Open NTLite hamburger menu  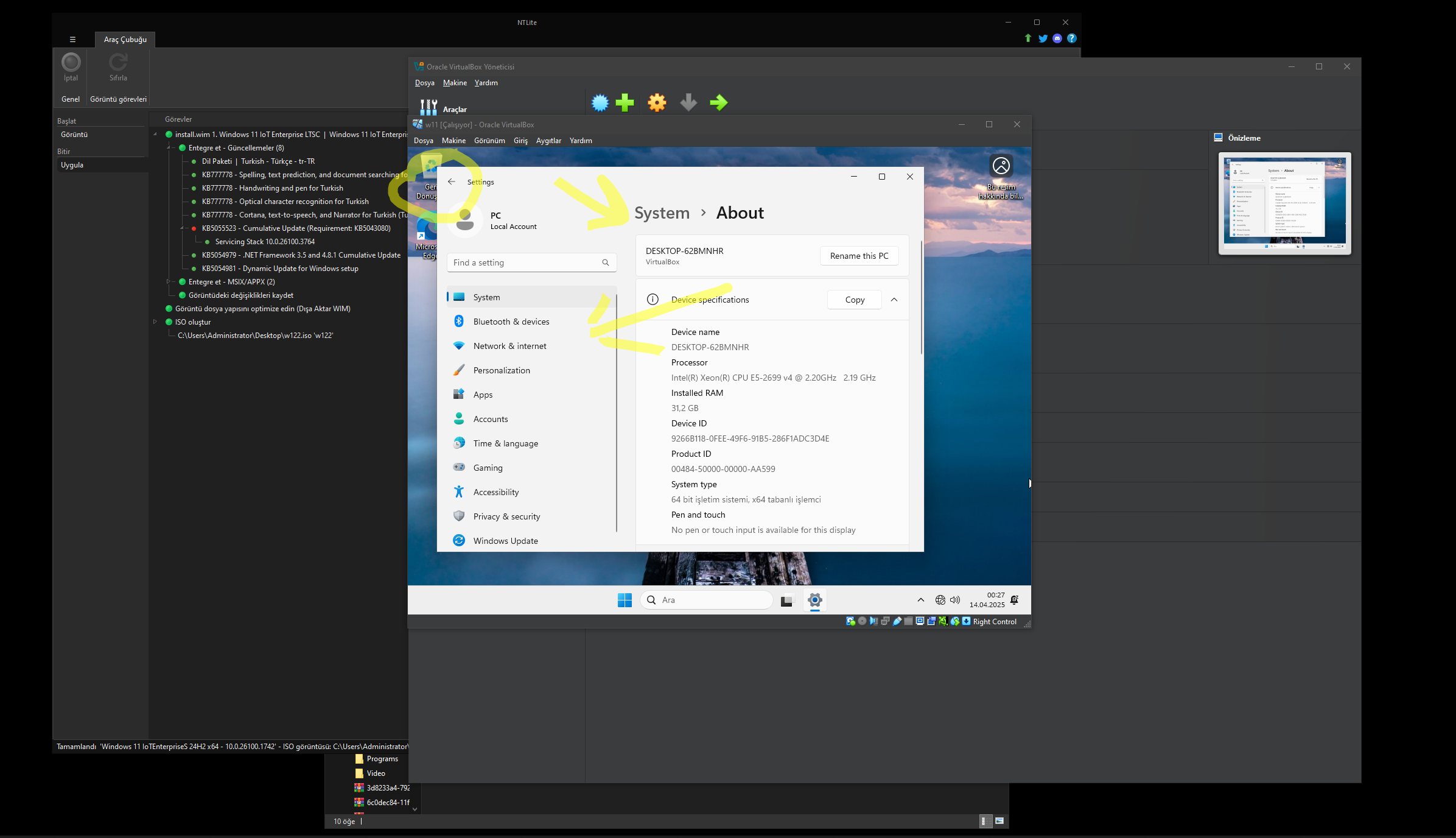point(72,40)
